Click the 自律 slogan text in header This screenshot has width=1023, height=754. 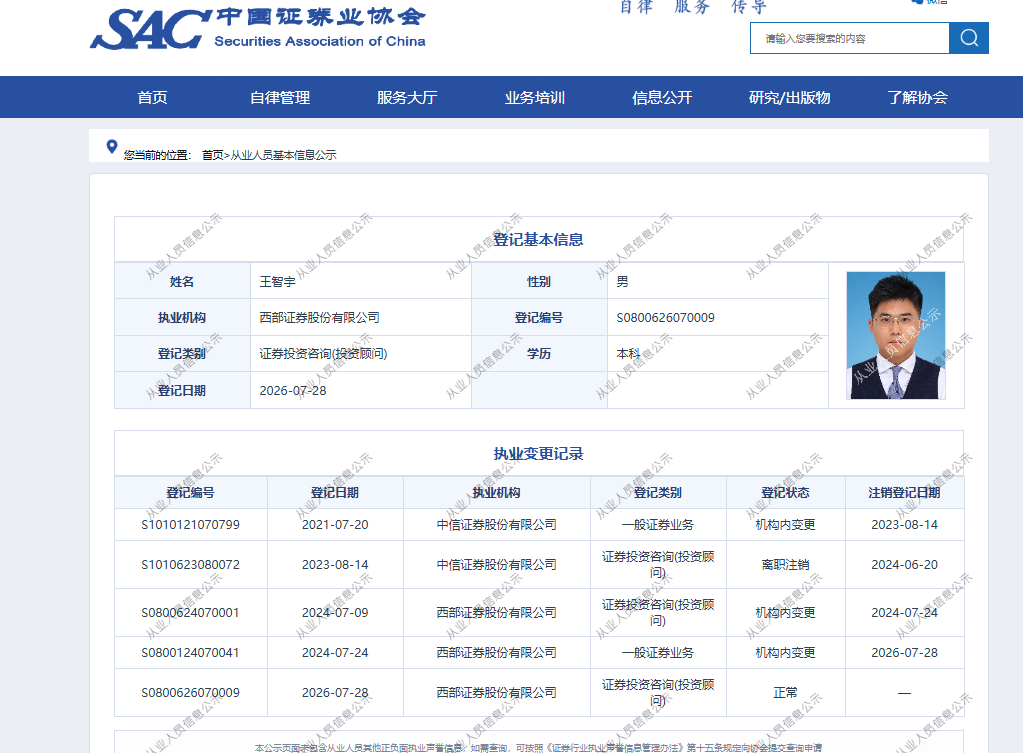tap(637, 7)
